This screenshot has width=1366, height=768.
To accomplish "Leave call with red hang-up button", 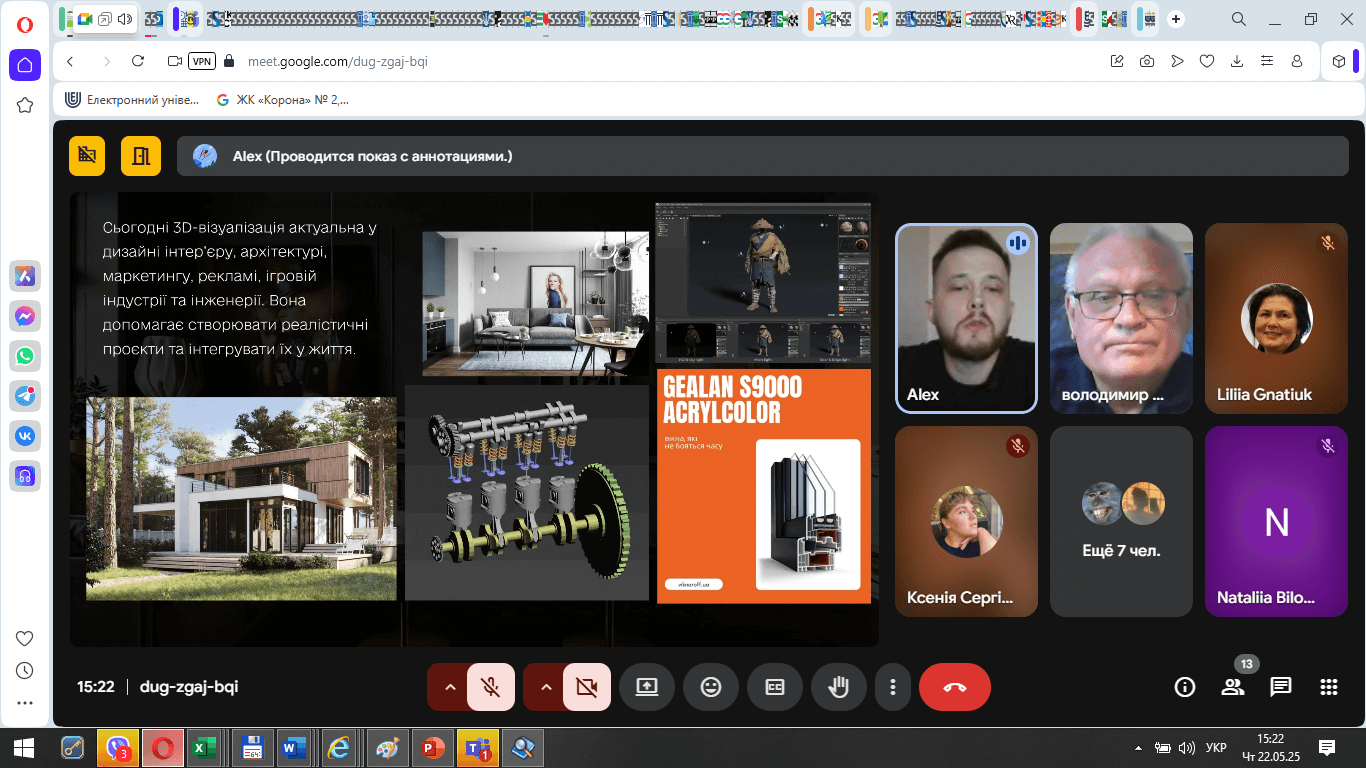I will point(955,687).
